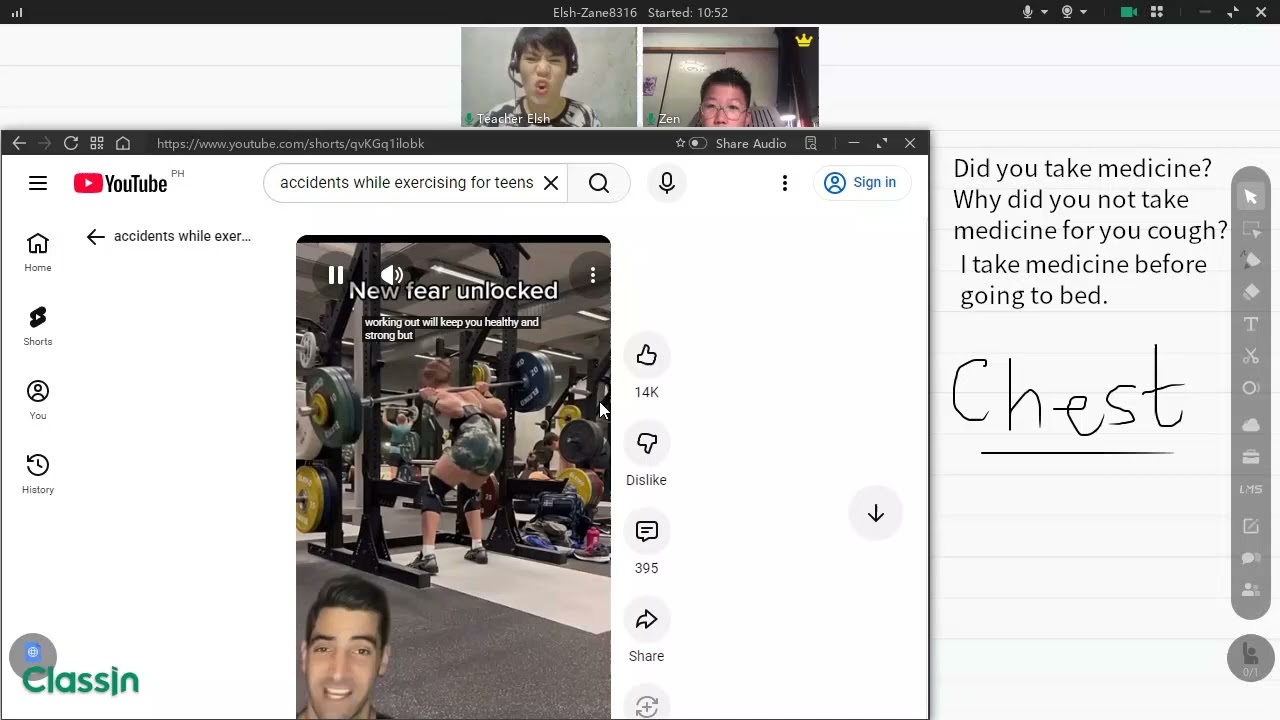
Task: Bookmark page with star icon
Action: [680, 143]
